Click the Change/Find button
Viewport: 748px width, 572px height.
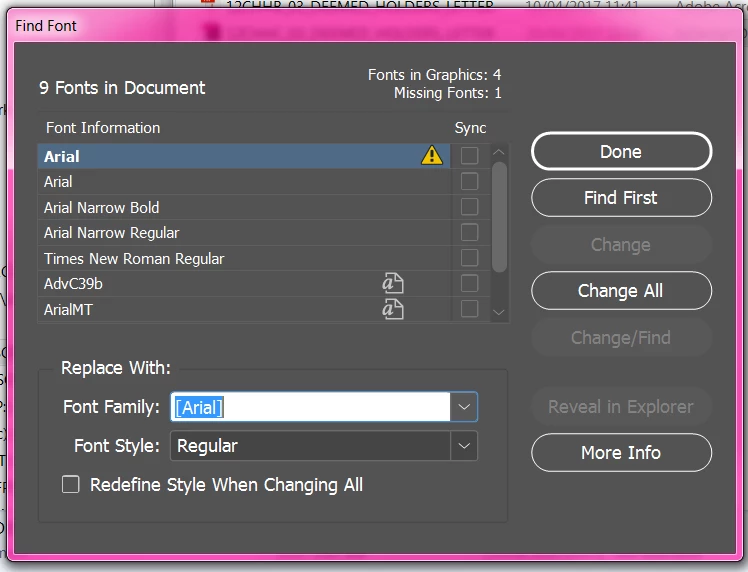point(621,338)
